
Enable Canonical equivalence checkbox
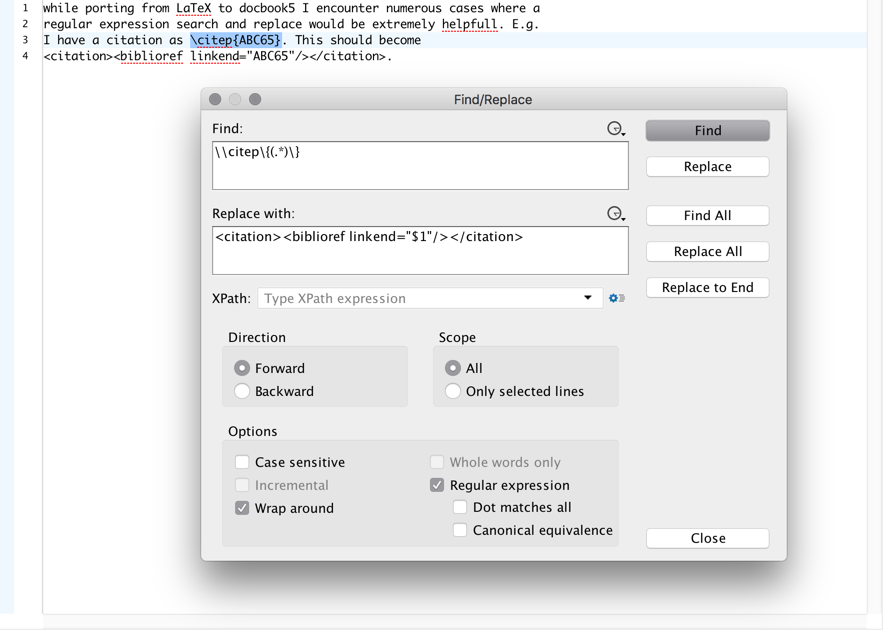460,530
